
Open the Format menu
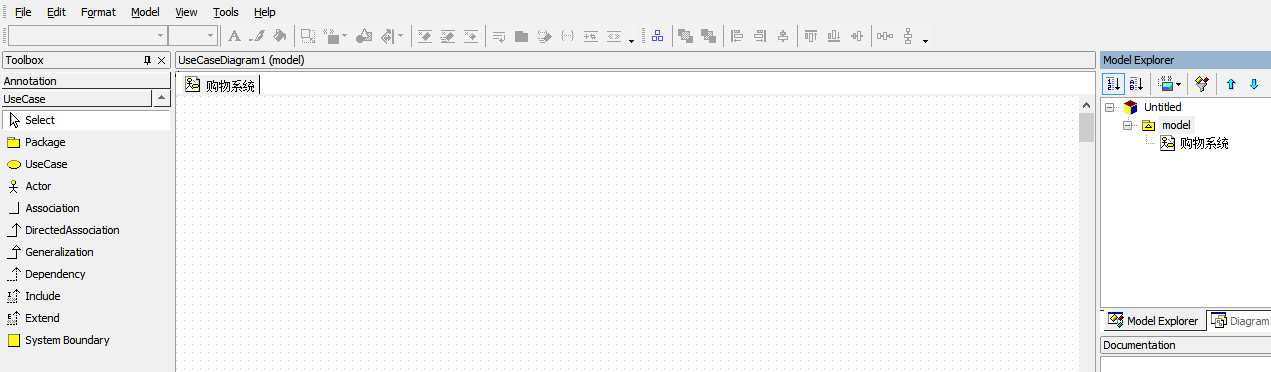click(x=98, y=12)
